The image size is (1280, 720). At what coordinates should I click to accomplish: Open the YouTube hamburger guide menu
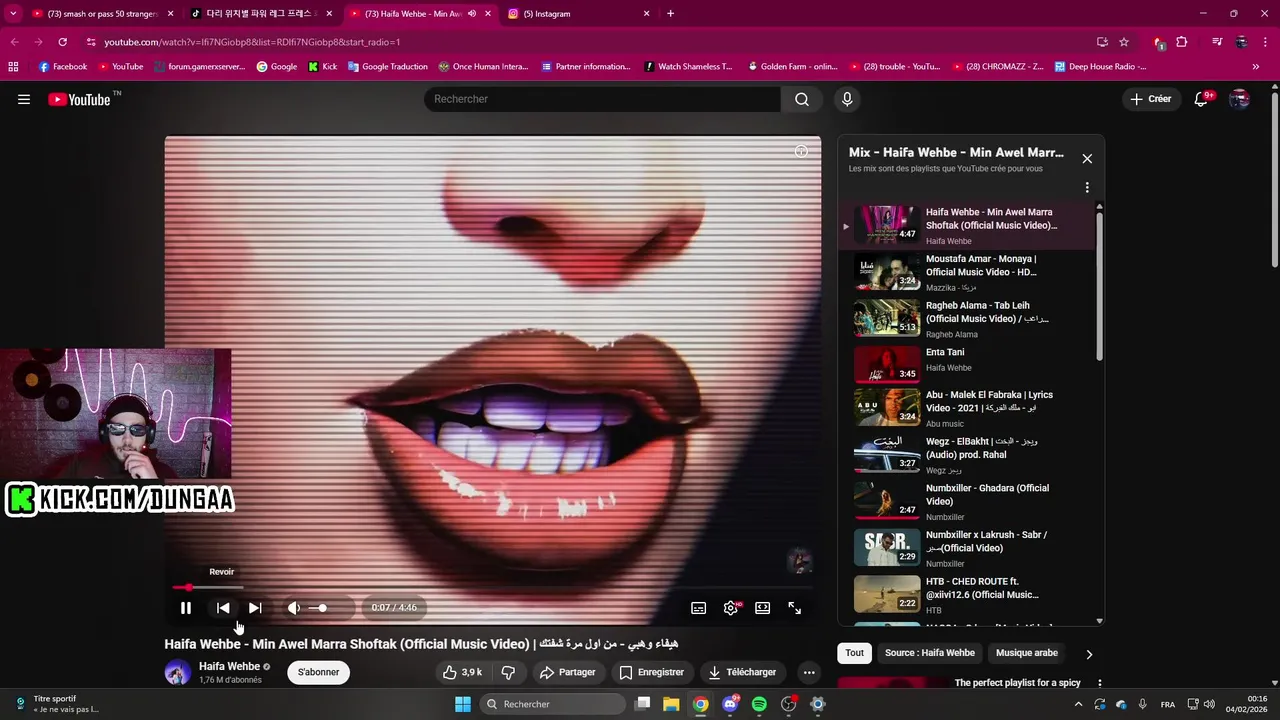click(24, 99)
